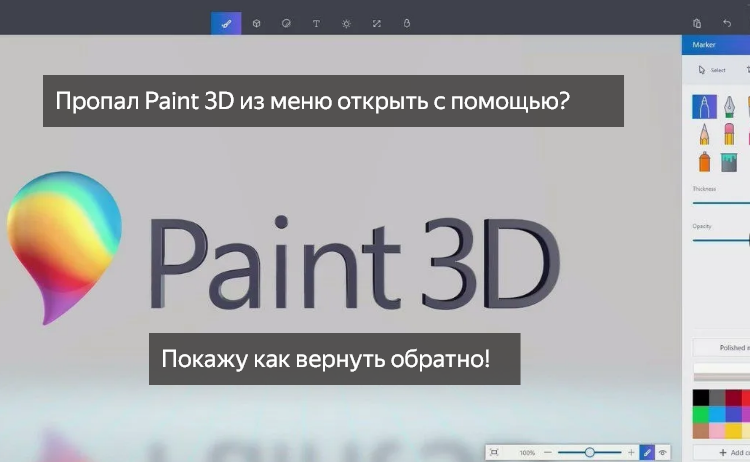The height and width of the screenshot is (462, 750).
Task: Open the Canvas resize tool
Action: pyautogui.click(x=376, y=23)
